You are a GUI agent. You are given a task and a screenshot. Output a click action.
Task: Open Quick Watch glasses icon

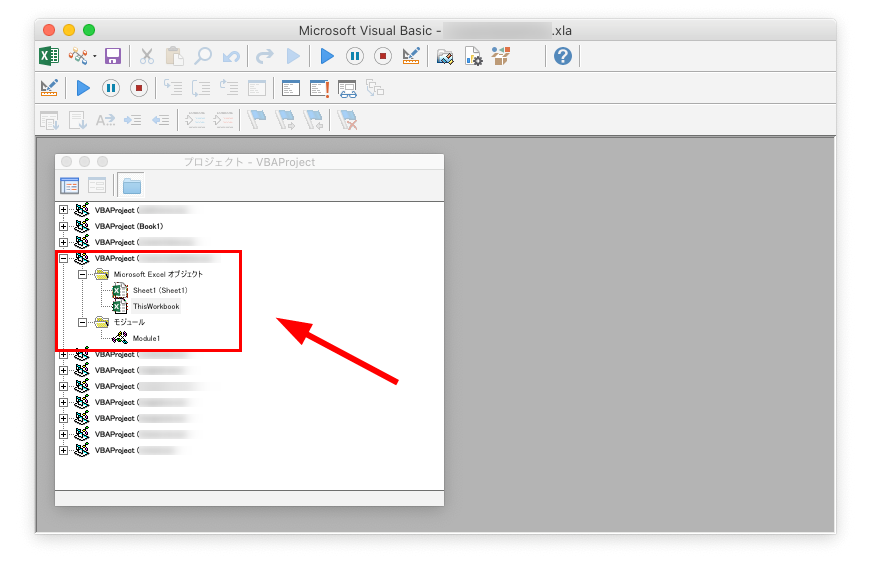point(347,89)
